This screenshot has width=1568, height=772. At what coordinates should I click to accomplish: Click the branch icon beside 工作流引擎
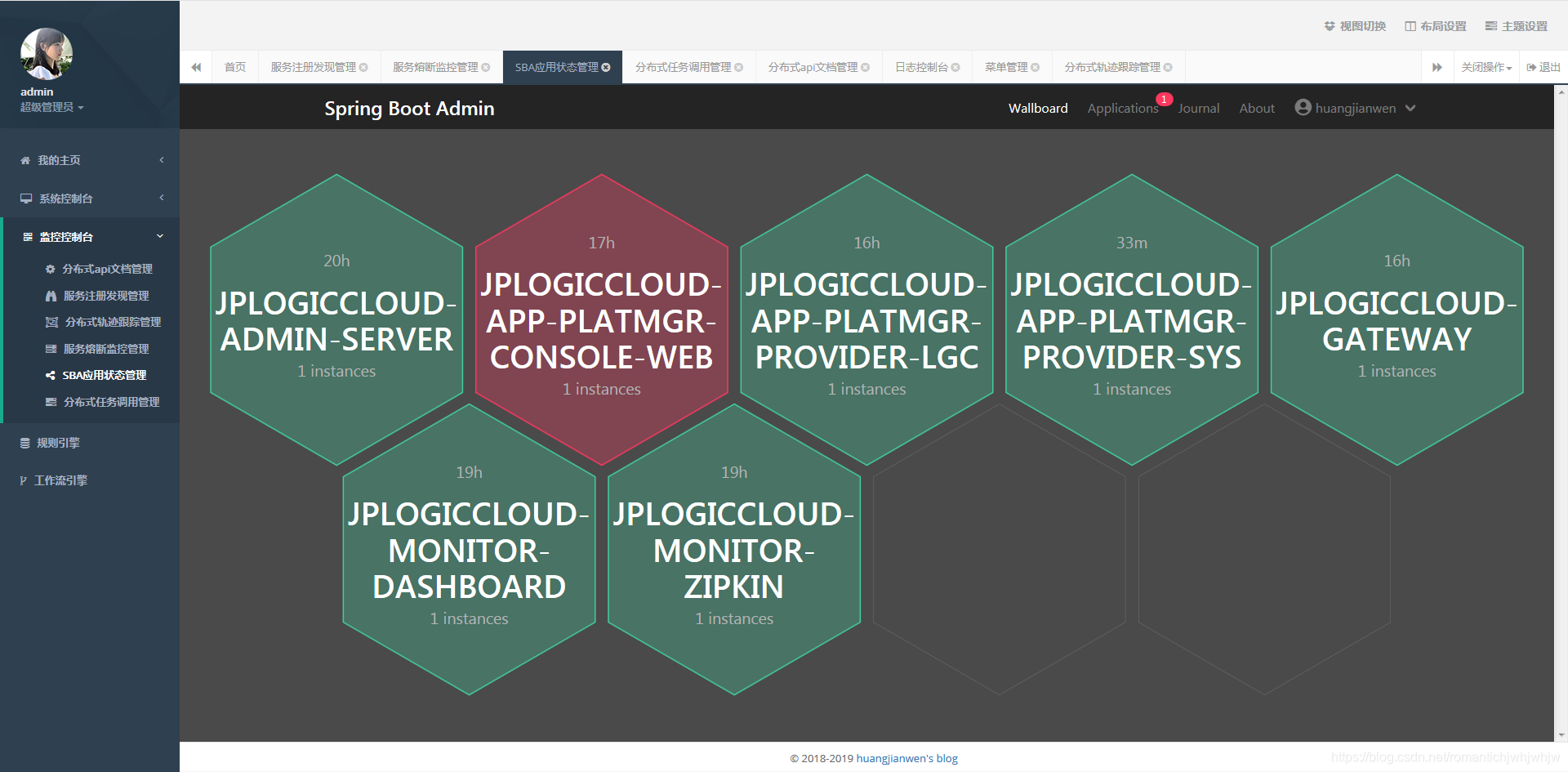(x=24, y=480)
